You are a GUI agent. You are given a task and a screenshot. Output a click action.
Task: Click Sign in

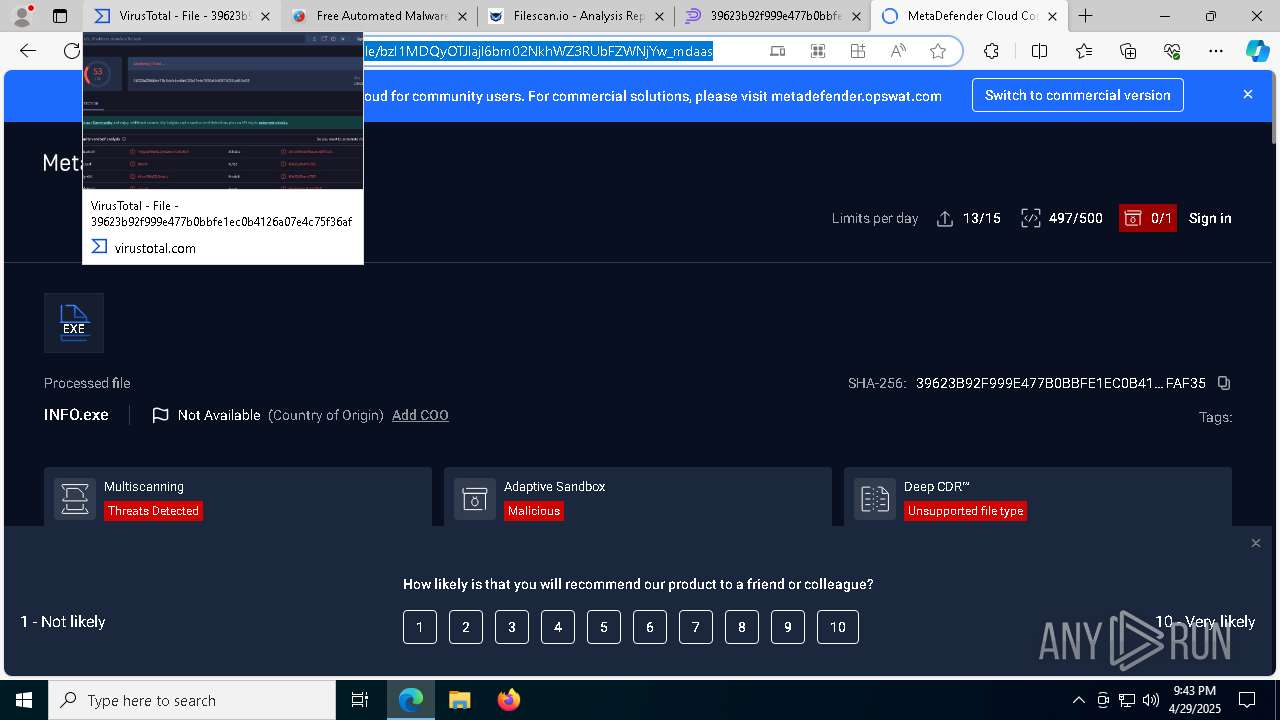pos(1210,218)
